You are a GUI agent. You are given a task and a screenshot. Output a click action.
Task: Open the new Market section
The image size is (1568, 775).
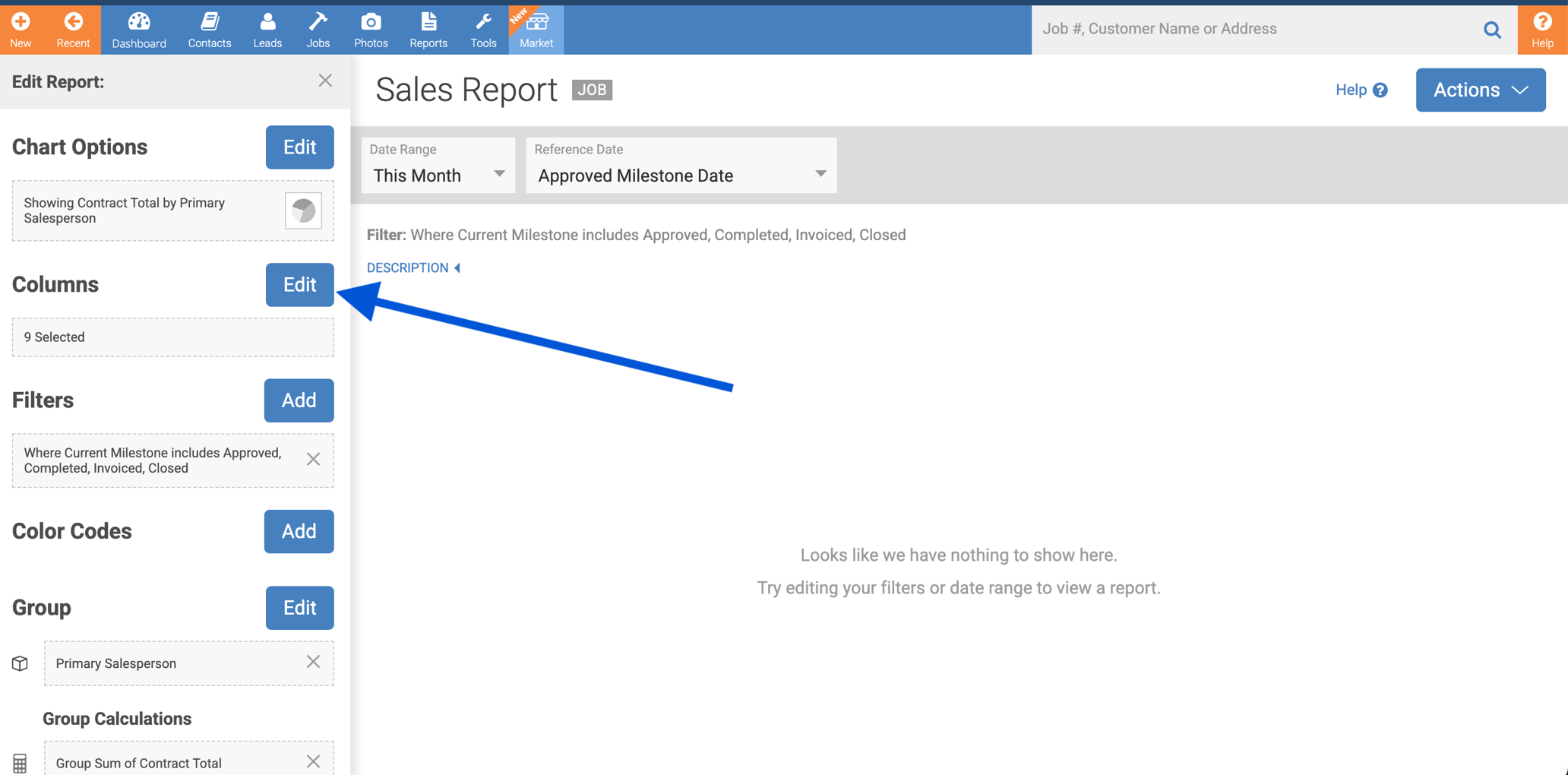pyautogui.click(x=536, y=29)
